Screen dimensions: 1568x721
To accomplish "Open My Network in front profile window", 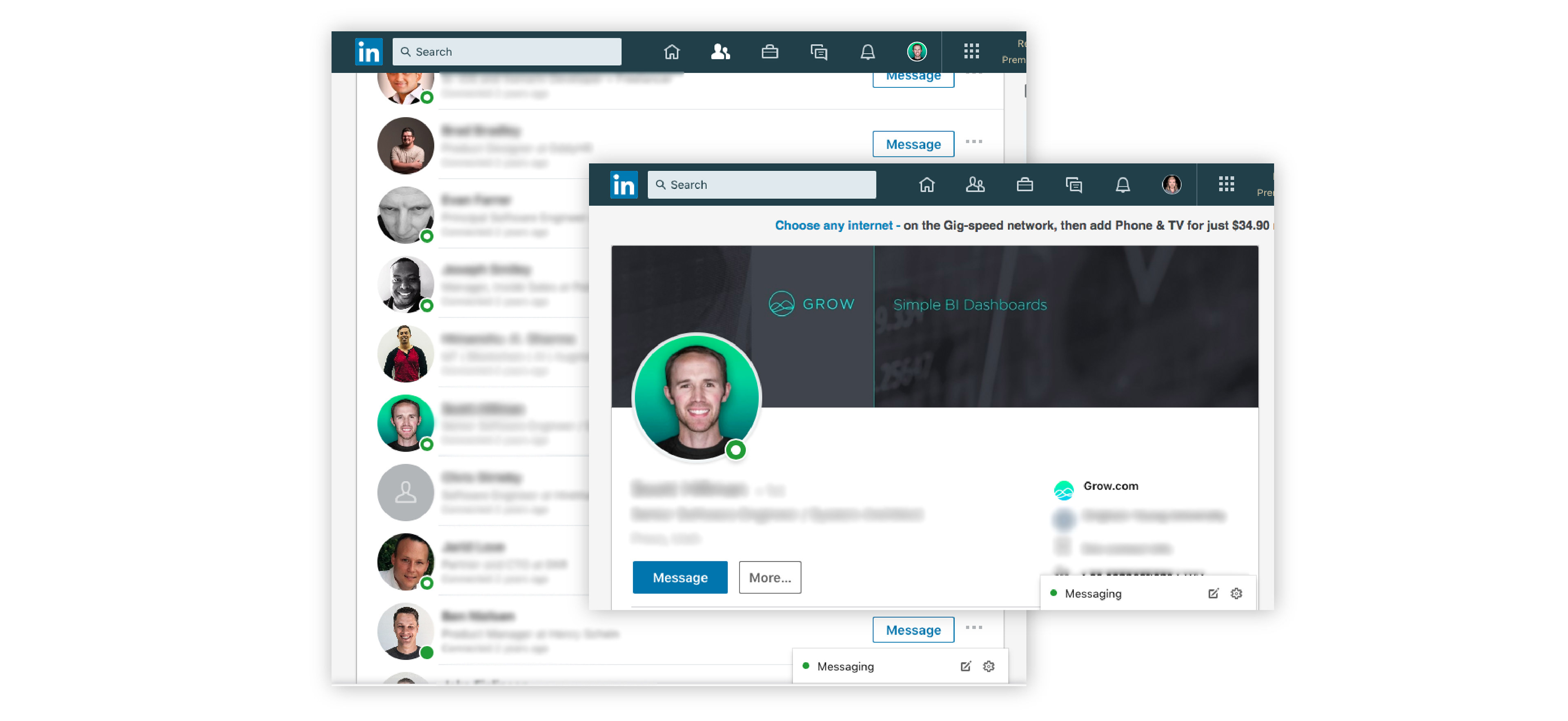I will pyautogui.click(x=975, y=185).
